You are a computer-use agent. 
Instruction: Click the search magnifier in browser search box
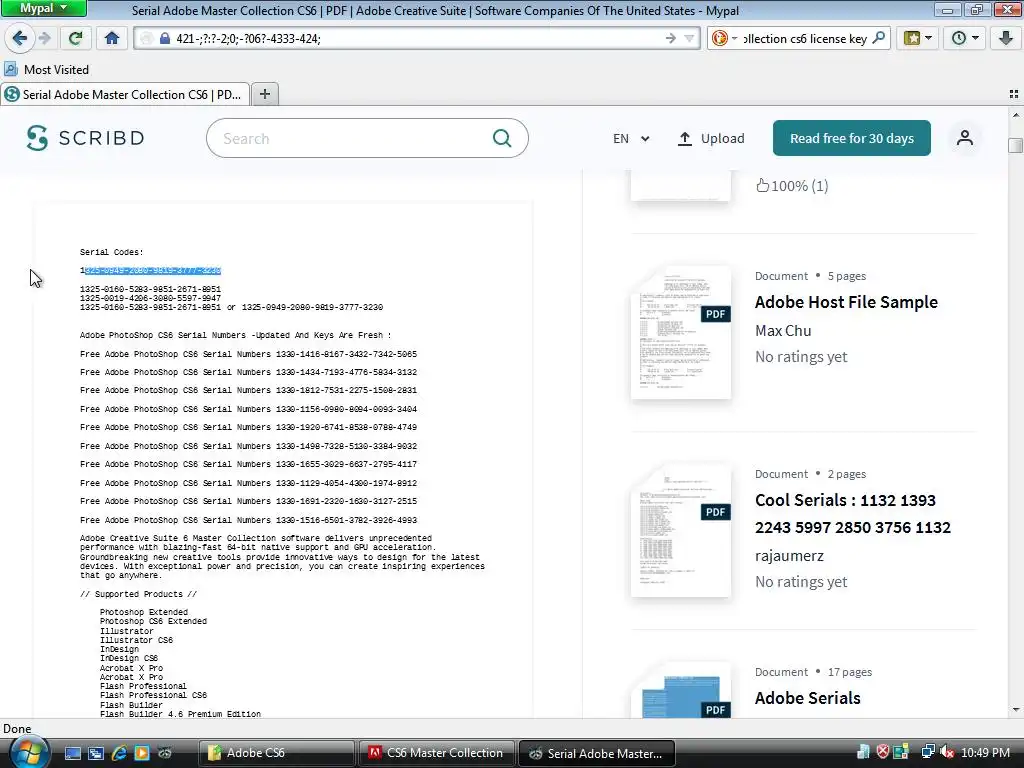point(879,38)
